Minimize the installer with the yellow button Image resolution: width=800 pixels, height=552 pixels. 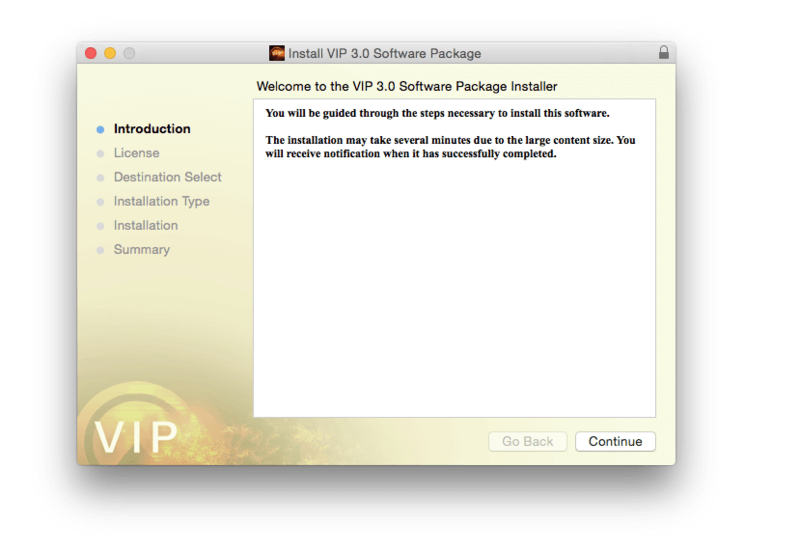pyautogui.click(x=110, y=53)
